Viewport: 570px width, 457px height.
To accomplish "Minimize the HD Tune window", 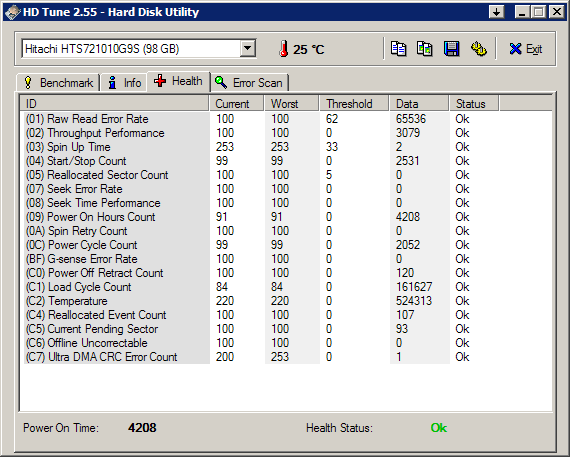I will [x=522, y=12].
